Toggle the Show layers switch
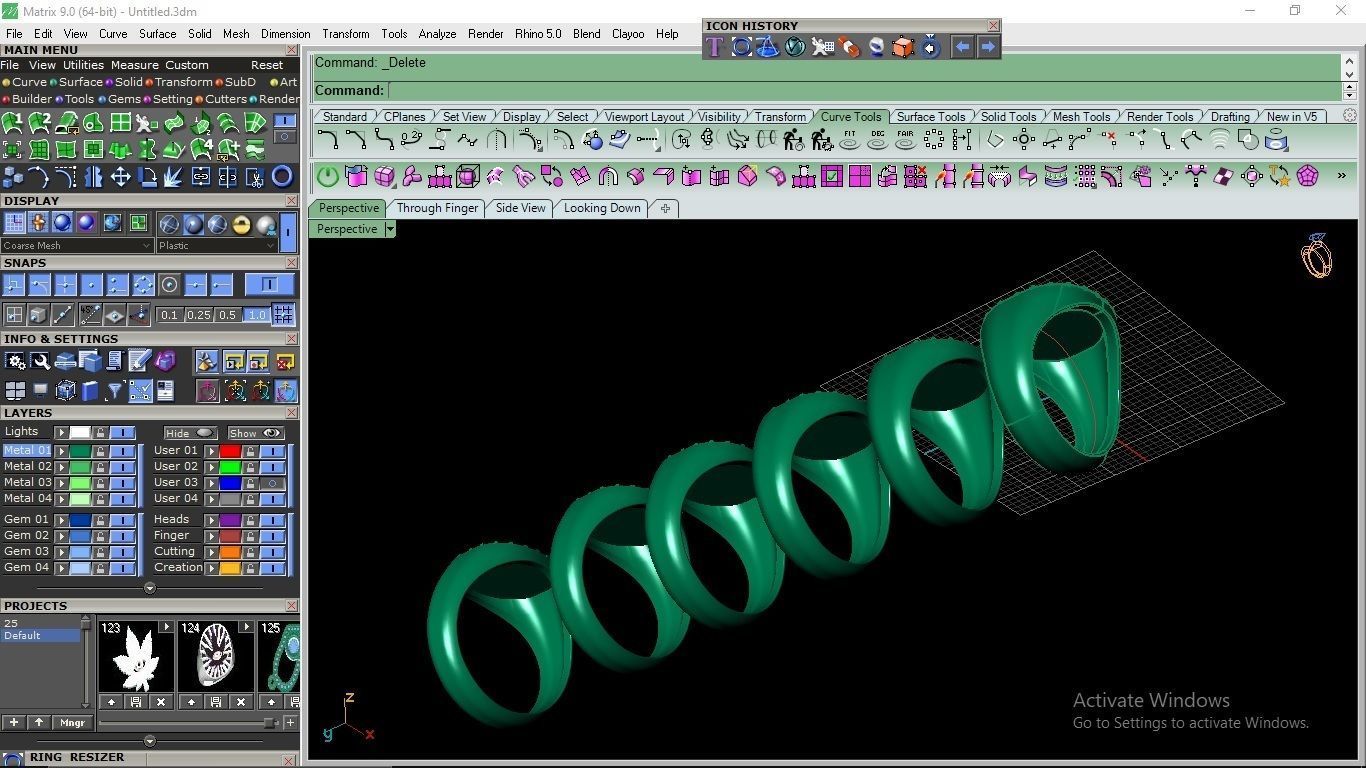Screen dimensions: 1366x768 pyautogui.click(x=255, y=433)
